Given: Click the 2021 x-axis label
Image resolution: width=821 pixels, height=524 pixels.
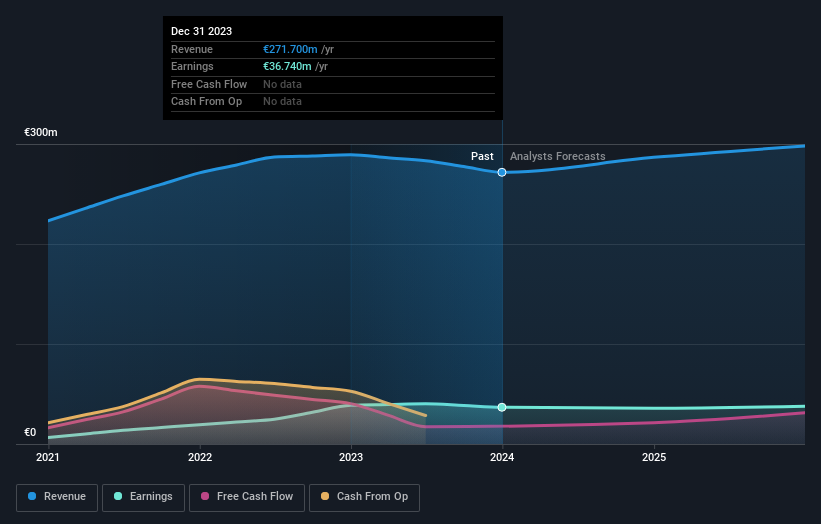Looking at the screenshot, I should (48, 458).
